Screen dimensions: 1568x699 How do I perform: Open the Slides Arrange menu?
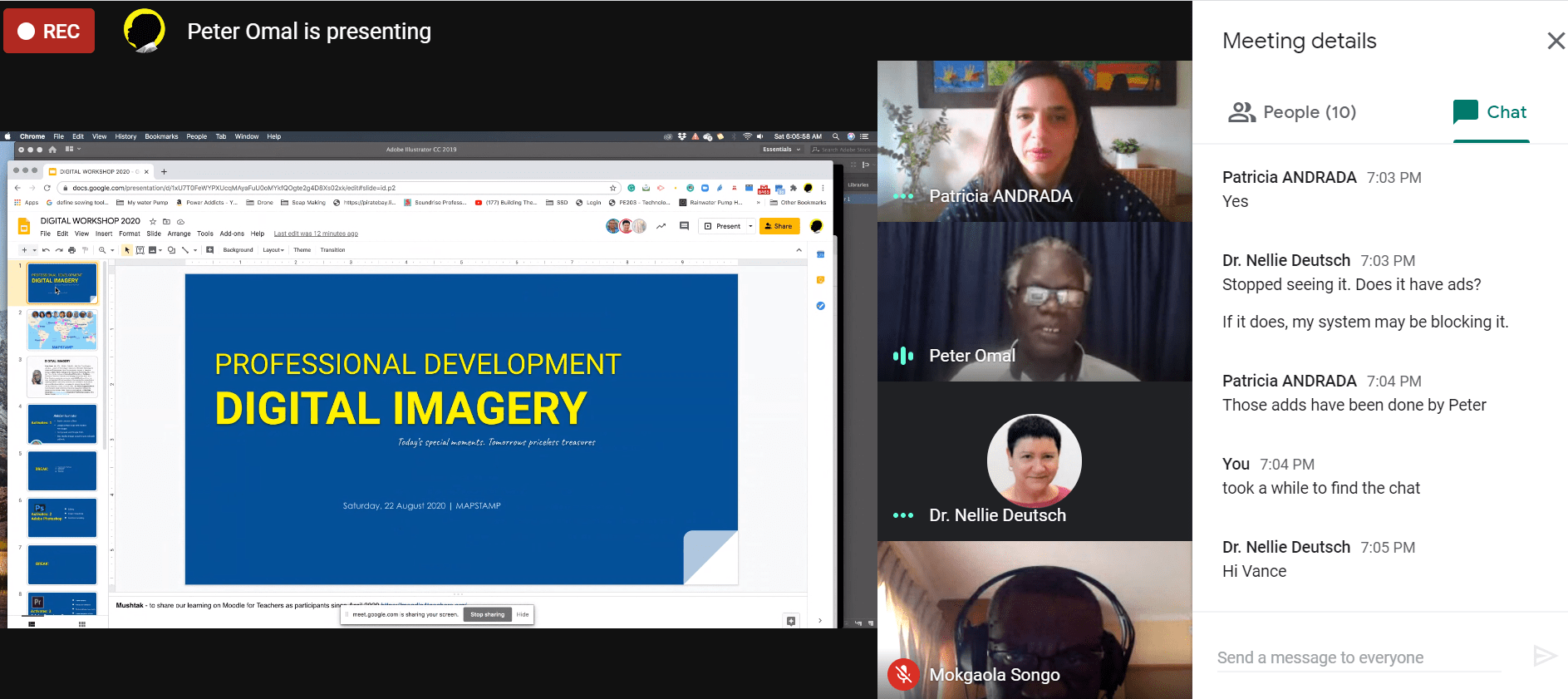coord(179,234)
